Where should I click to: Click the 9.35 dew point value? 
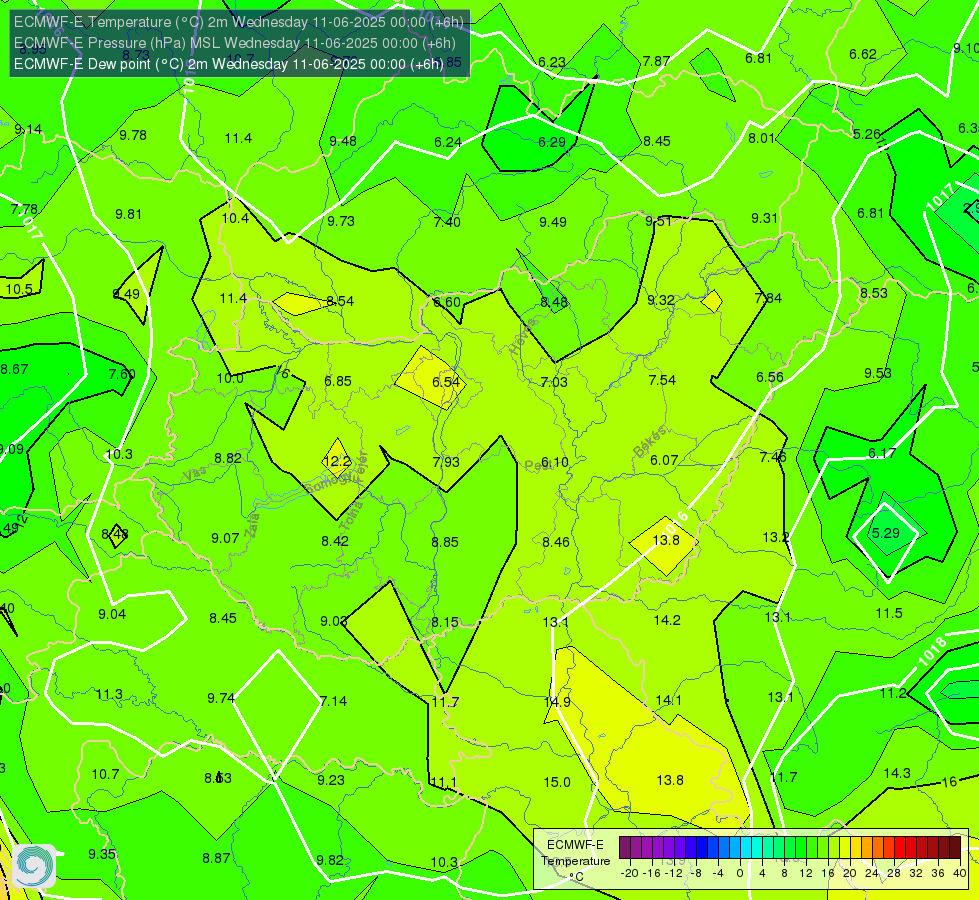[x=102, y=854]
